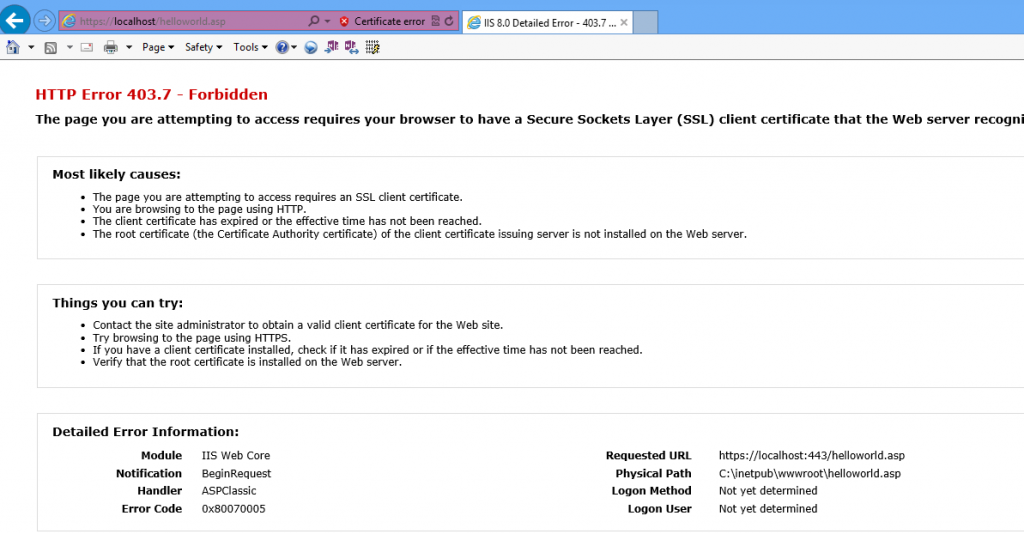
Task: Open the Tools menu
Action: 250,47
